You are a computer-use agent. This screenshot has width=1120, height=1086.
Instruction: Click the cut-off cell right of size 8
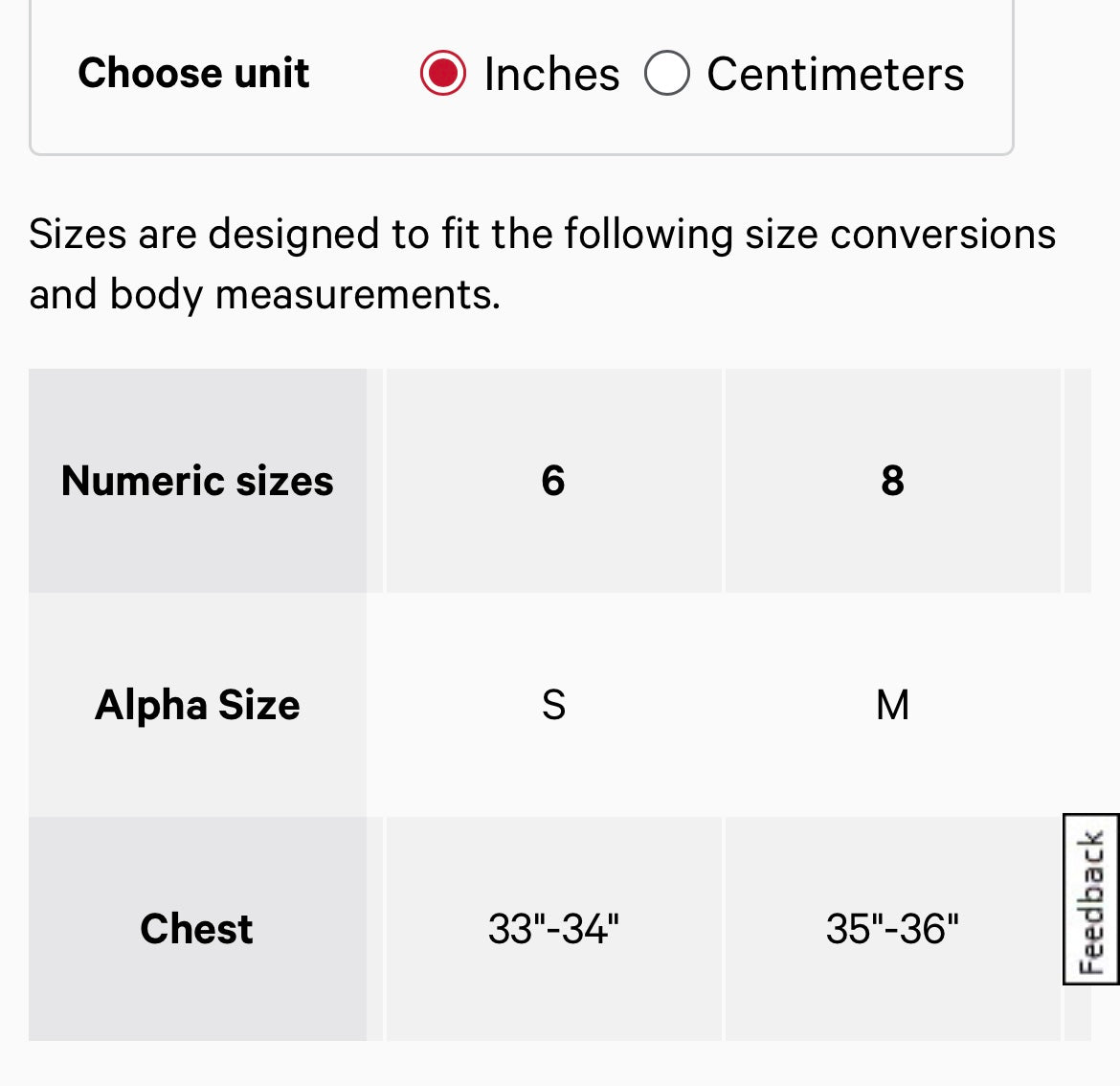coord(1078,481)
